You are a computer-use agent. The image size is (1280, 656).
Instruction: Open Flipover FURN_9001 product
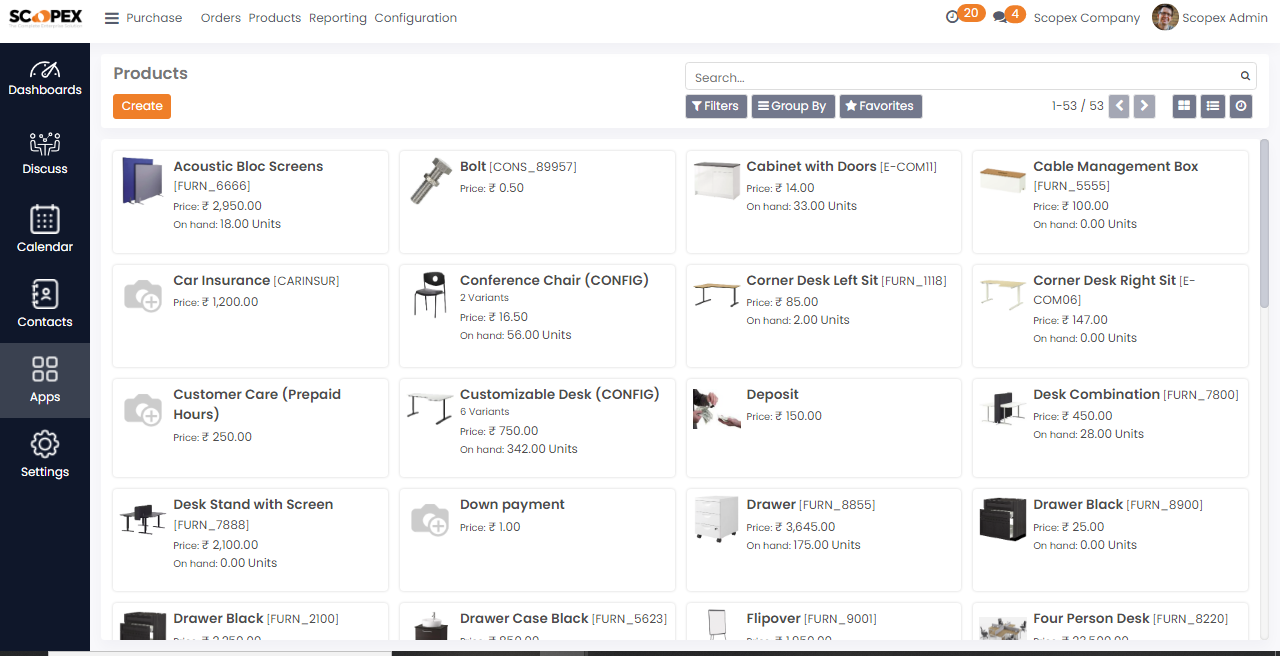click(823, 621)
